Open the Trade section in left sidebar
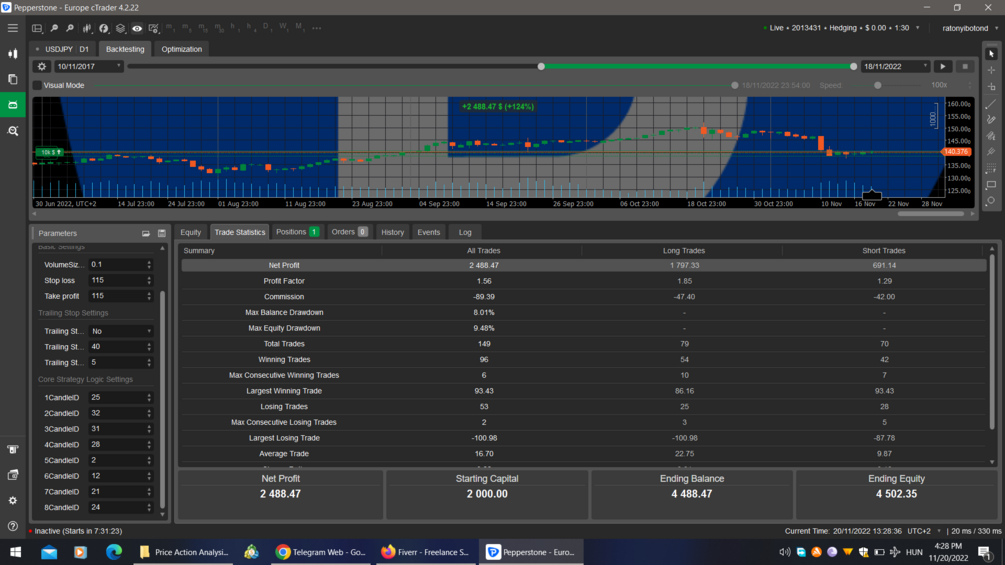Viewport: 1005px width, 565px height. click(13, 54)
